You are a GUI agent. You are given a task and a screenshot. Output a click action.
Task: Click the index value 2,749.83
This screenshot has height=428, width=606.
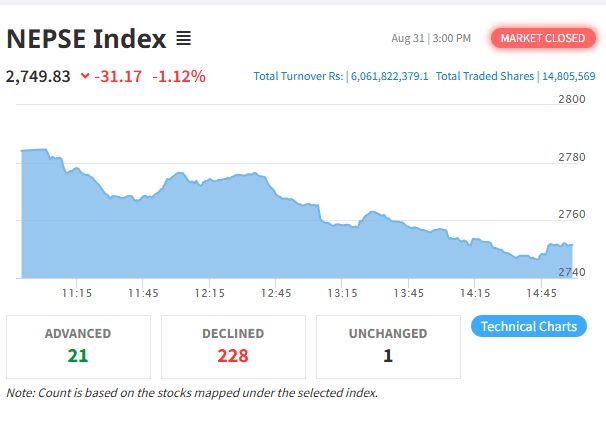38,76
